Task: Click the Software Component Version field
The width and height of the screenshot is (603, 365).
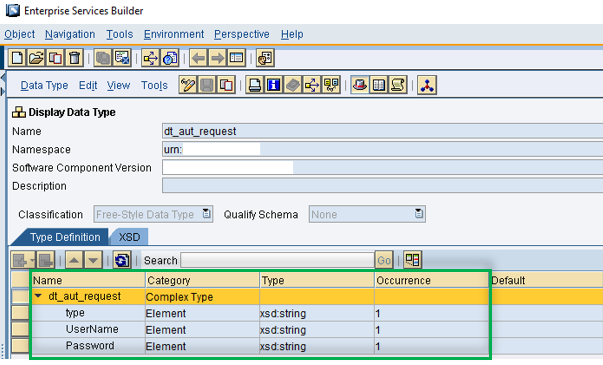Action: (x=383, y=168)
